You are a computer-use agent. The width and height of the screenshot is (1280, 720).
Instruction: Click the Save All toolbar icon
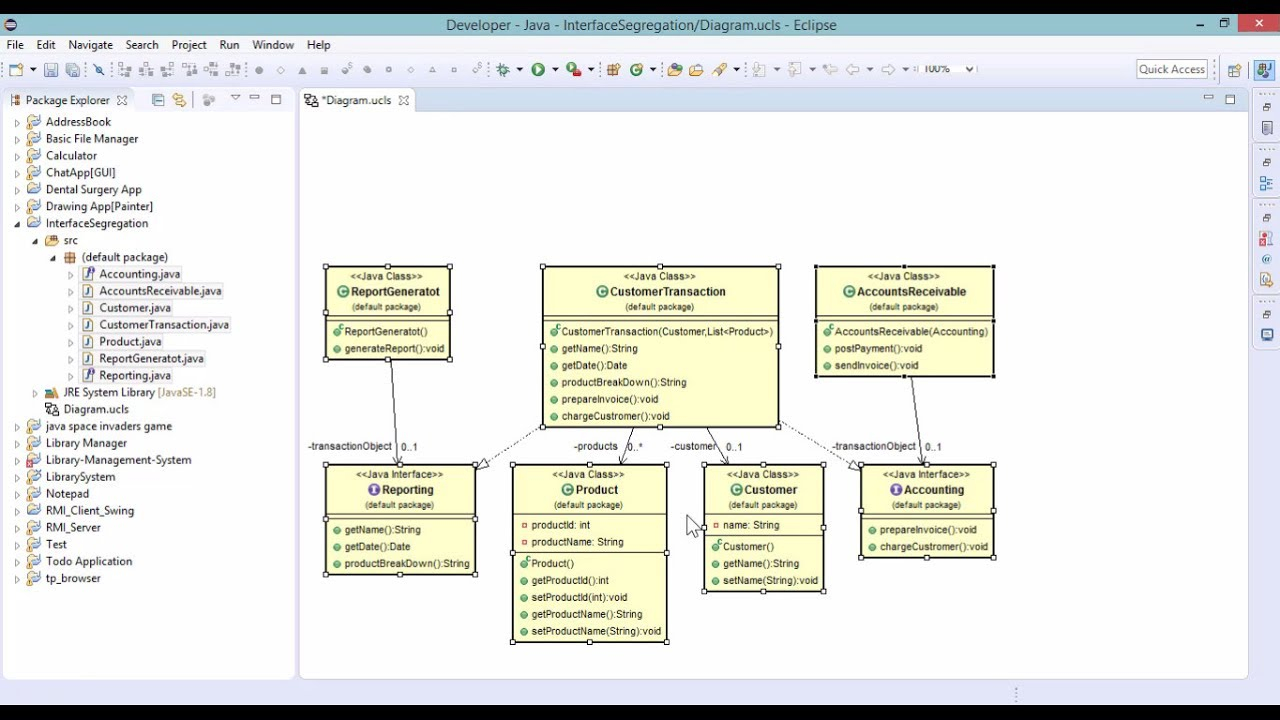click(x=72, y=70)
